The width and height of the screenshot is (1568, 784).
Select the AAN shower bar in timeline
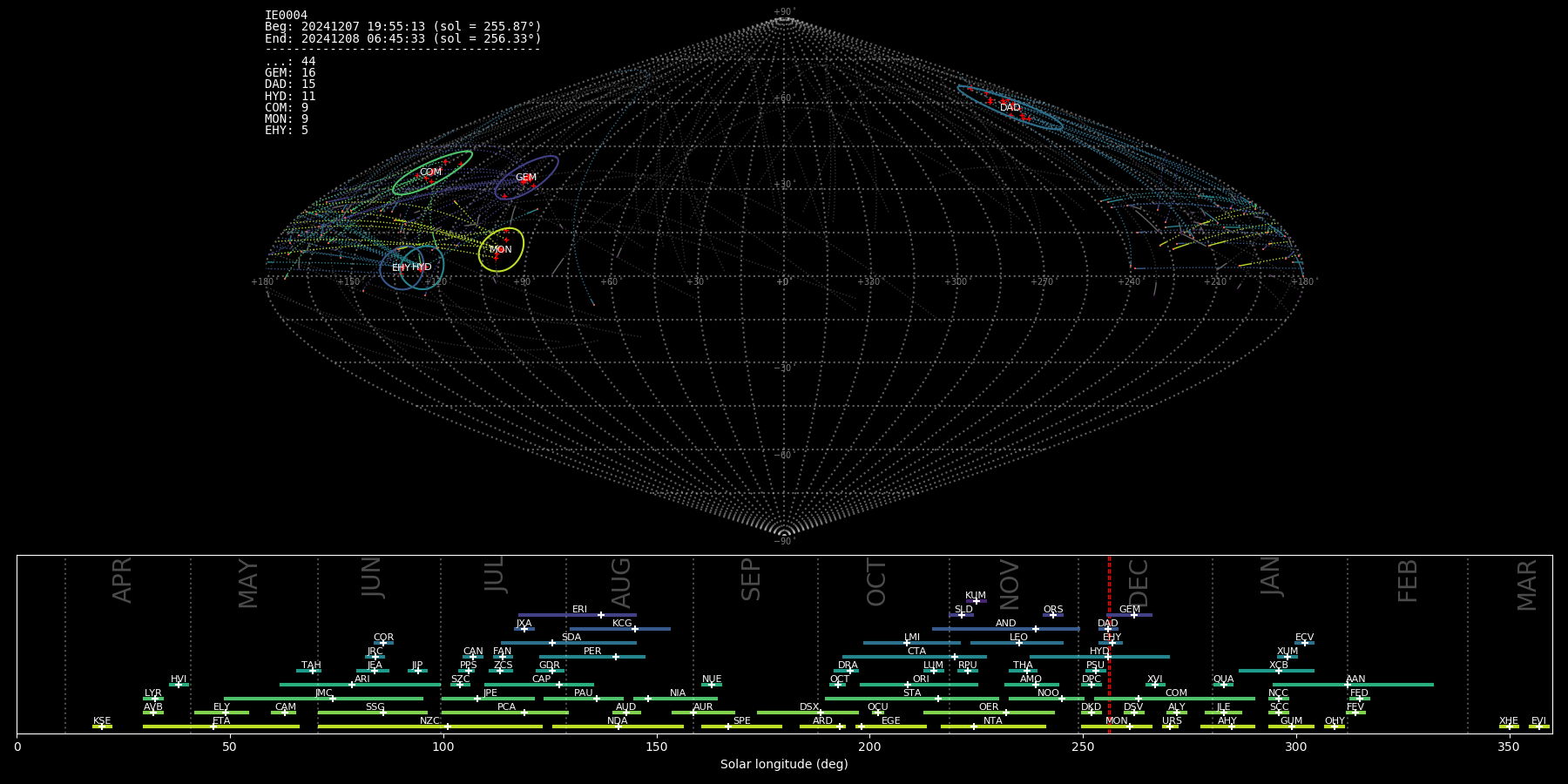point(1351,685)
